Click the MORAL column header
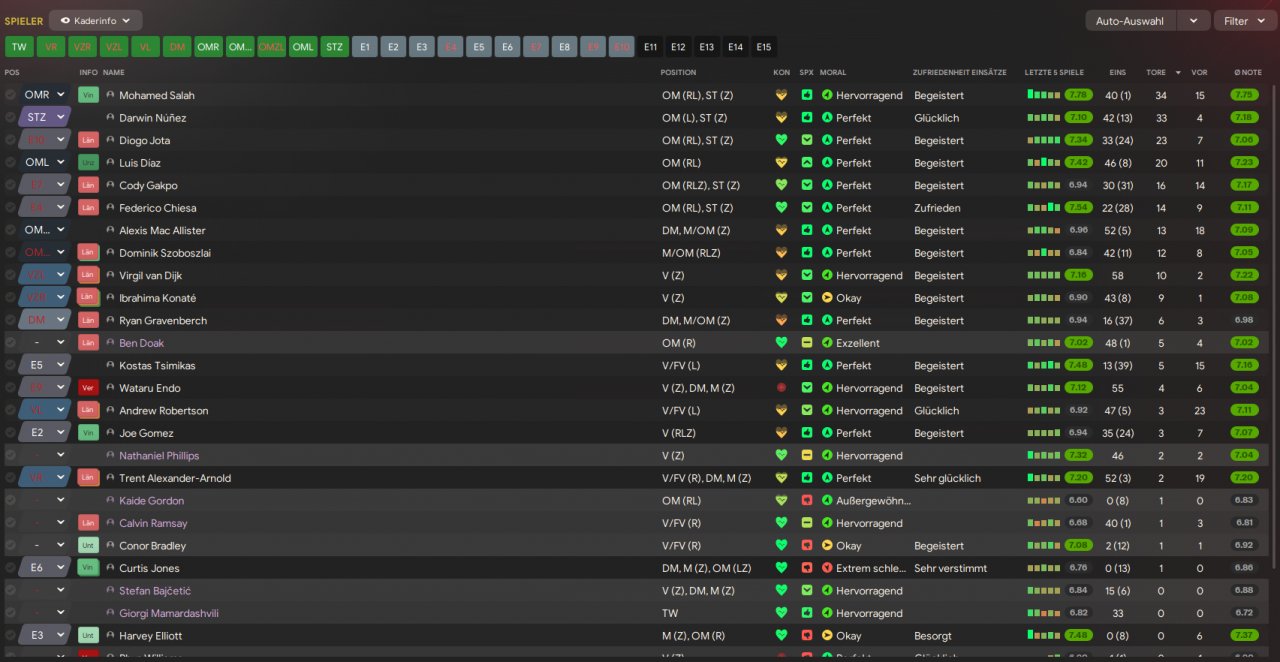Viewport: 1280px width, 662px height. [x=833, y=72]
